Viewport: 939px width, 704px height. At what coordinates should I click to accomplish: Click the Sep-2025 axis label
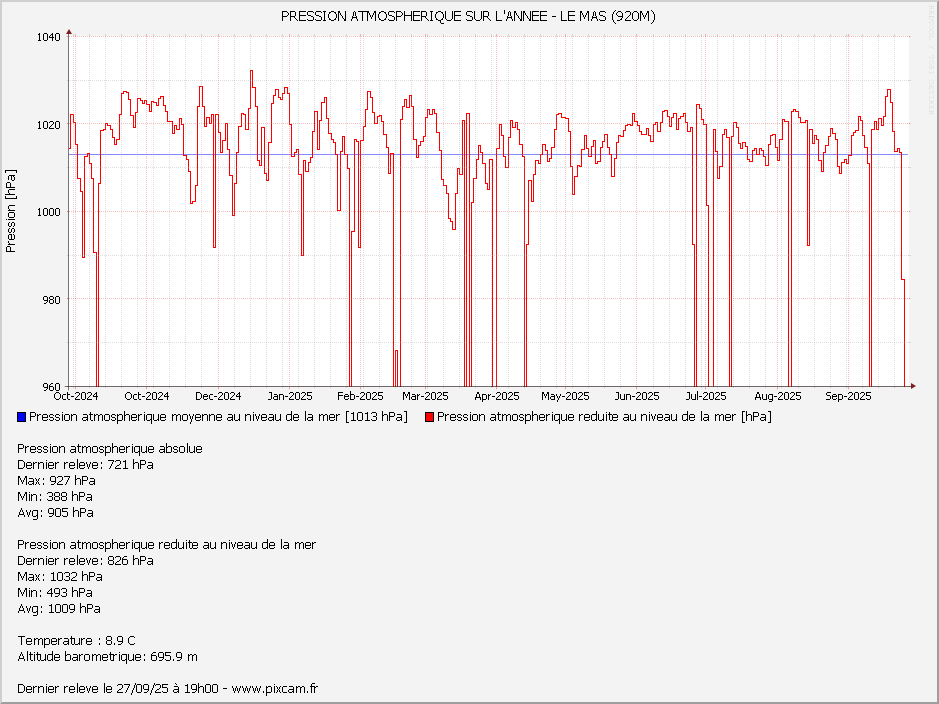click(x=849, y=396)
